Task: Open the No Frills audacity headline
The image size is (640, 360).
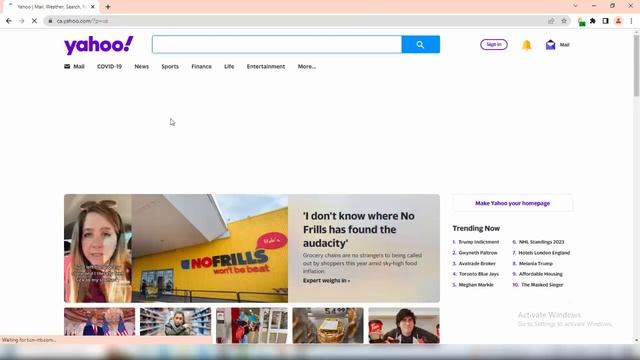Action: tap(359, 229)
